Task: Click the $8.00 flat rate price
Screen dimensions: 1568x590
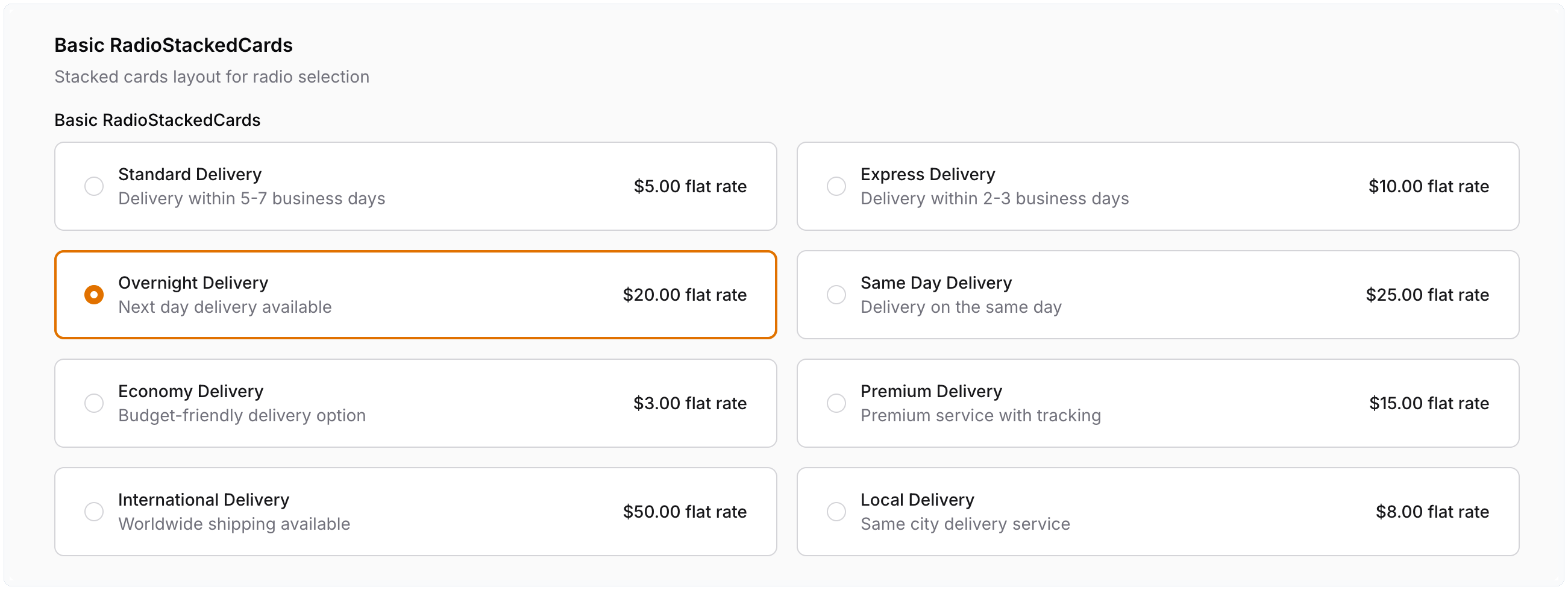Action: coord(1432,512)
